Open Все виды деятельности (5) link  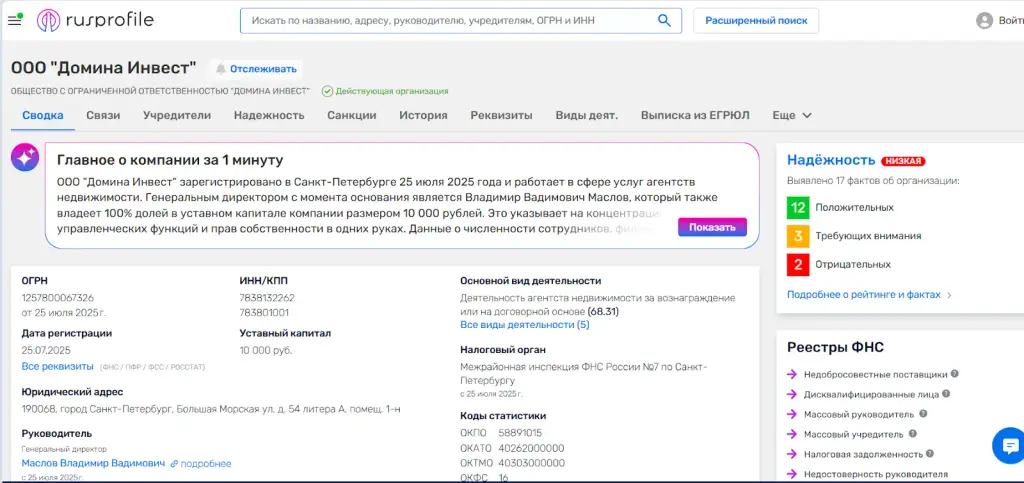tap(525, 324)
